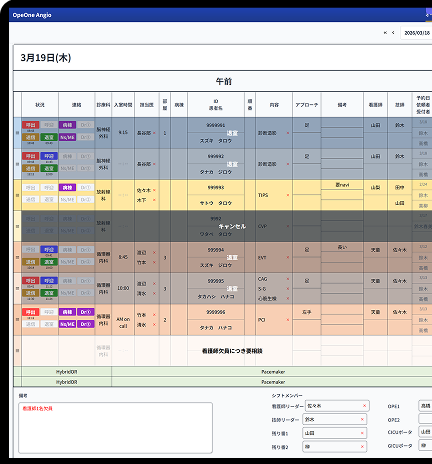Toggle red 呼出 status in patient 999991 row
Viewport: 432px width, 464px height.
[x=31, y=125]
